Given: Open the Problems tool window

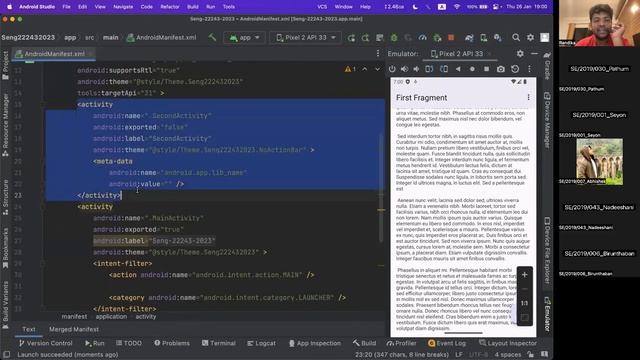Looking at the screenshot, I should click(172, 343).
